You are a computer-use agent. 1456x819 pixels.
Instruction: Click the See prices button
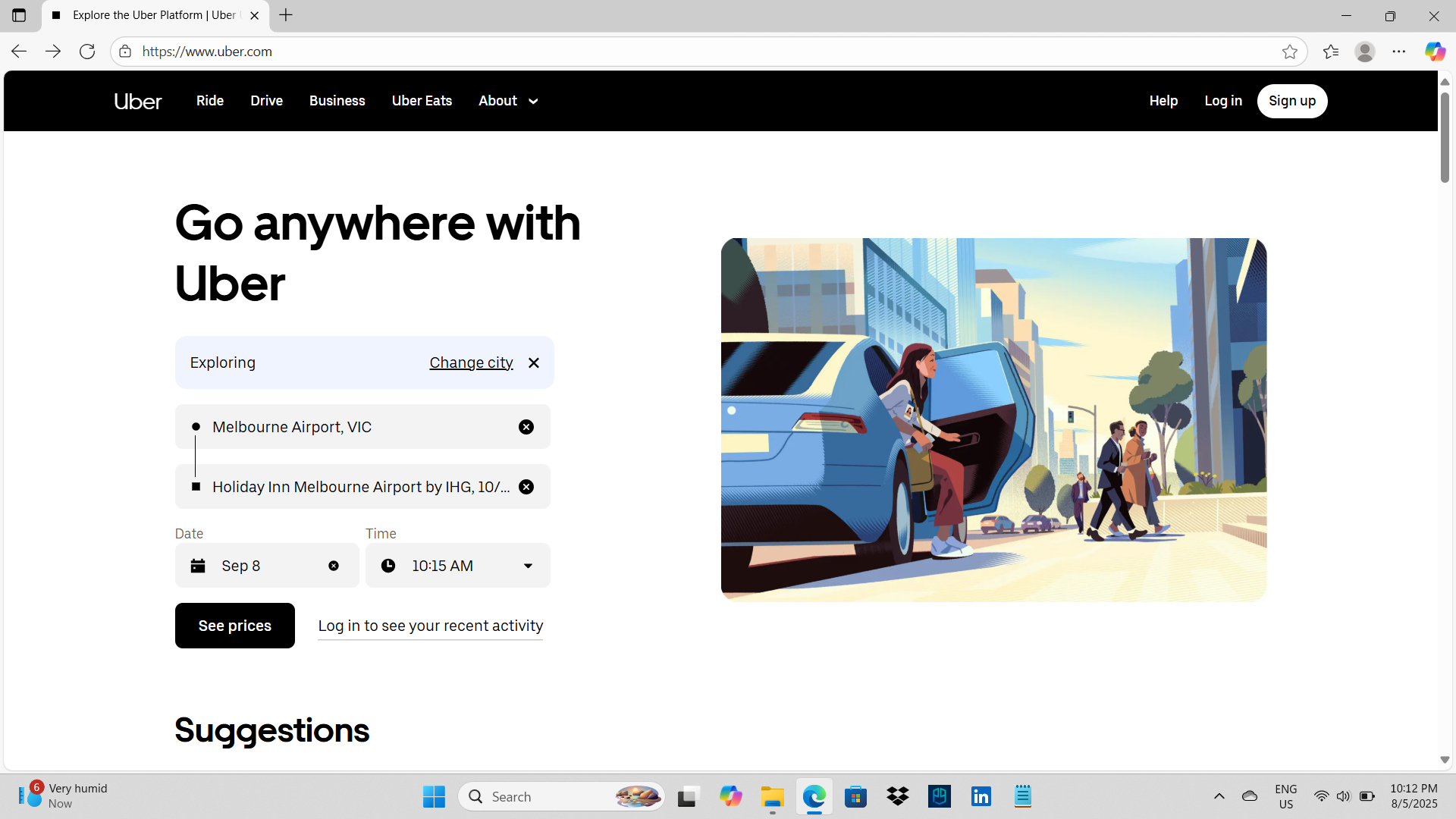(x=235, y=626)
